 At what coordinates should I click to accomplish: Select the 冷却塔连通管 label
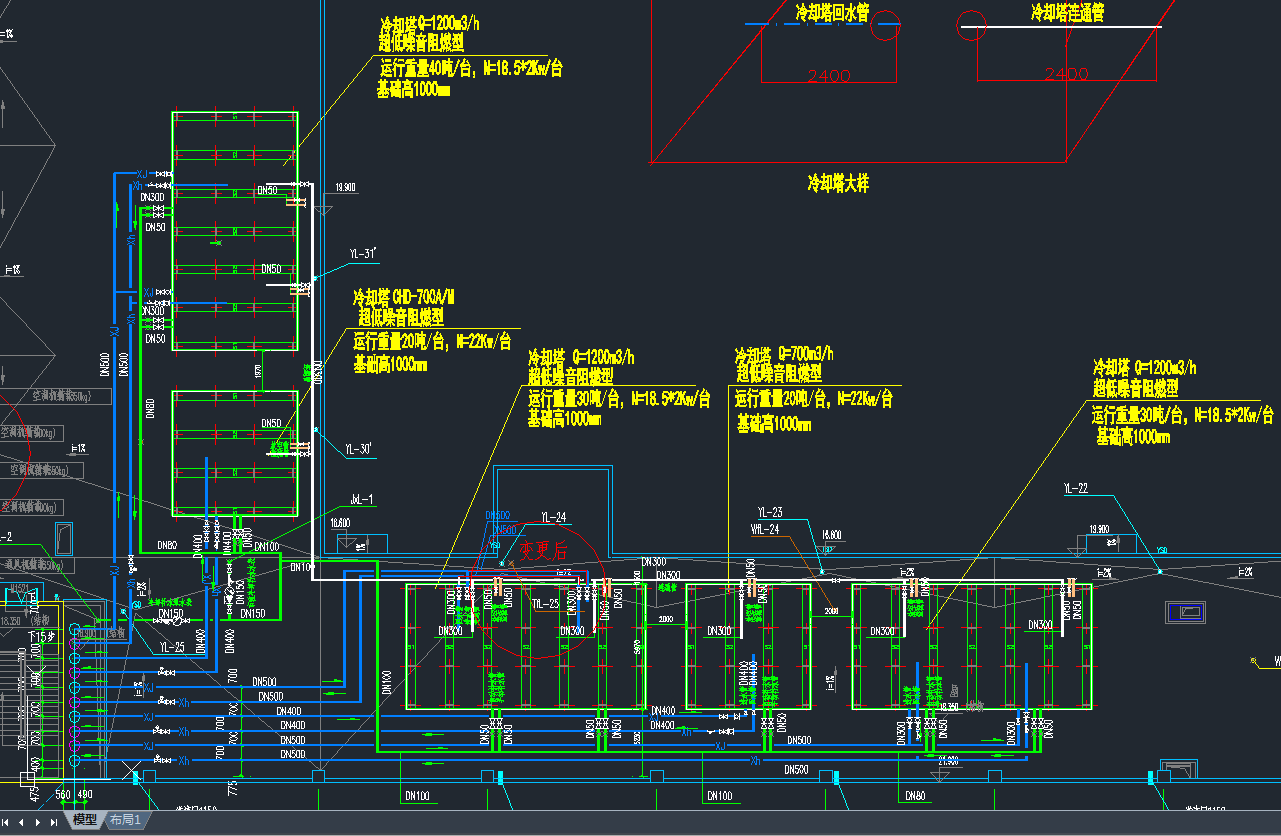pos(1074,12)
